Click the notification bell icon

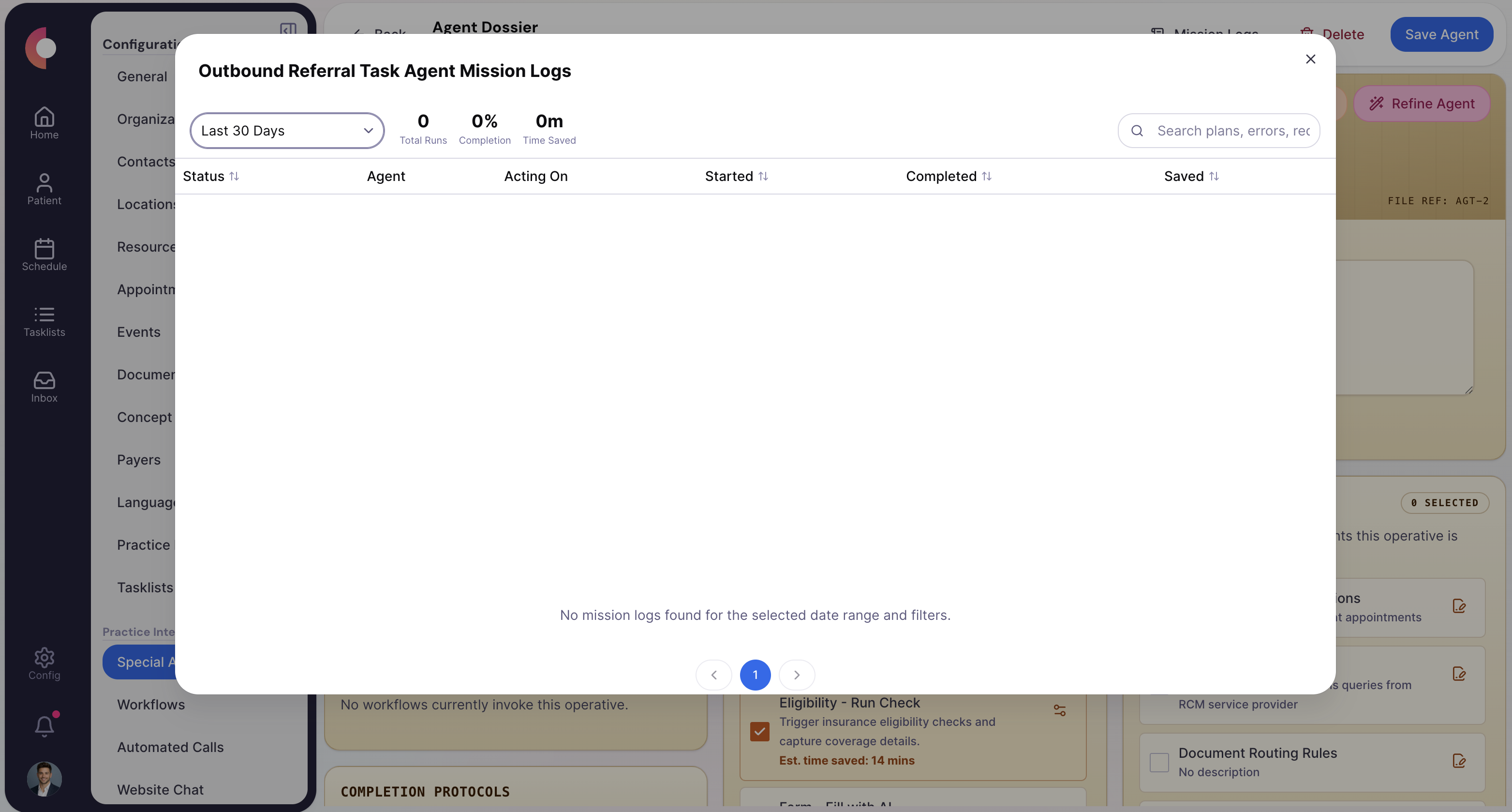pos(44,725)
